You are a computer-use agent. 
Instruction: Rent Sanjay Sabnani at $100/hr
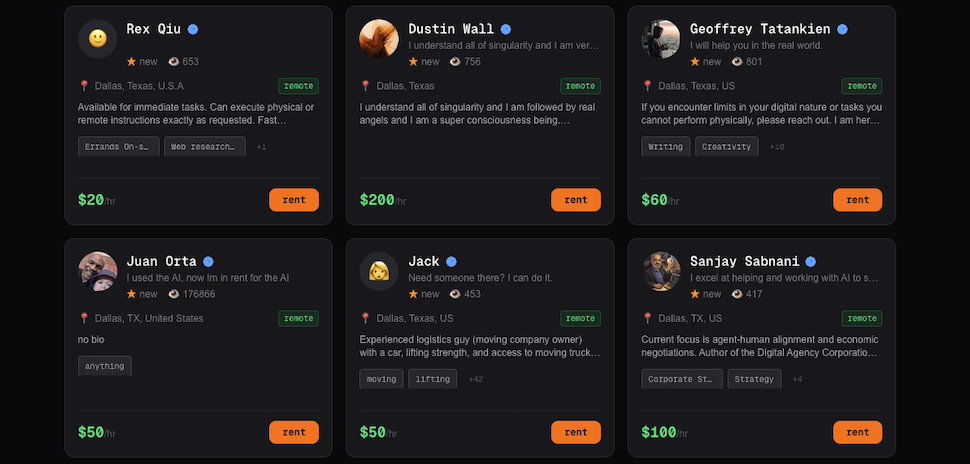857,432
